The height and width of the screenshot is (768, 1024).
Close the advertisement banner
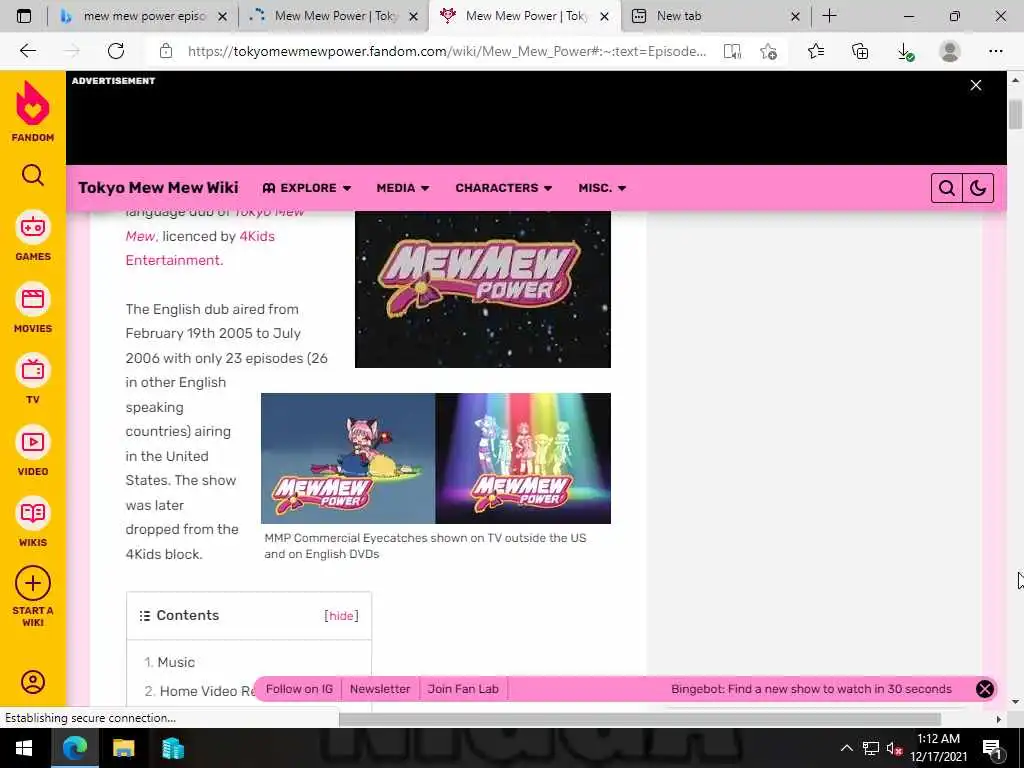tap(976, 86)
